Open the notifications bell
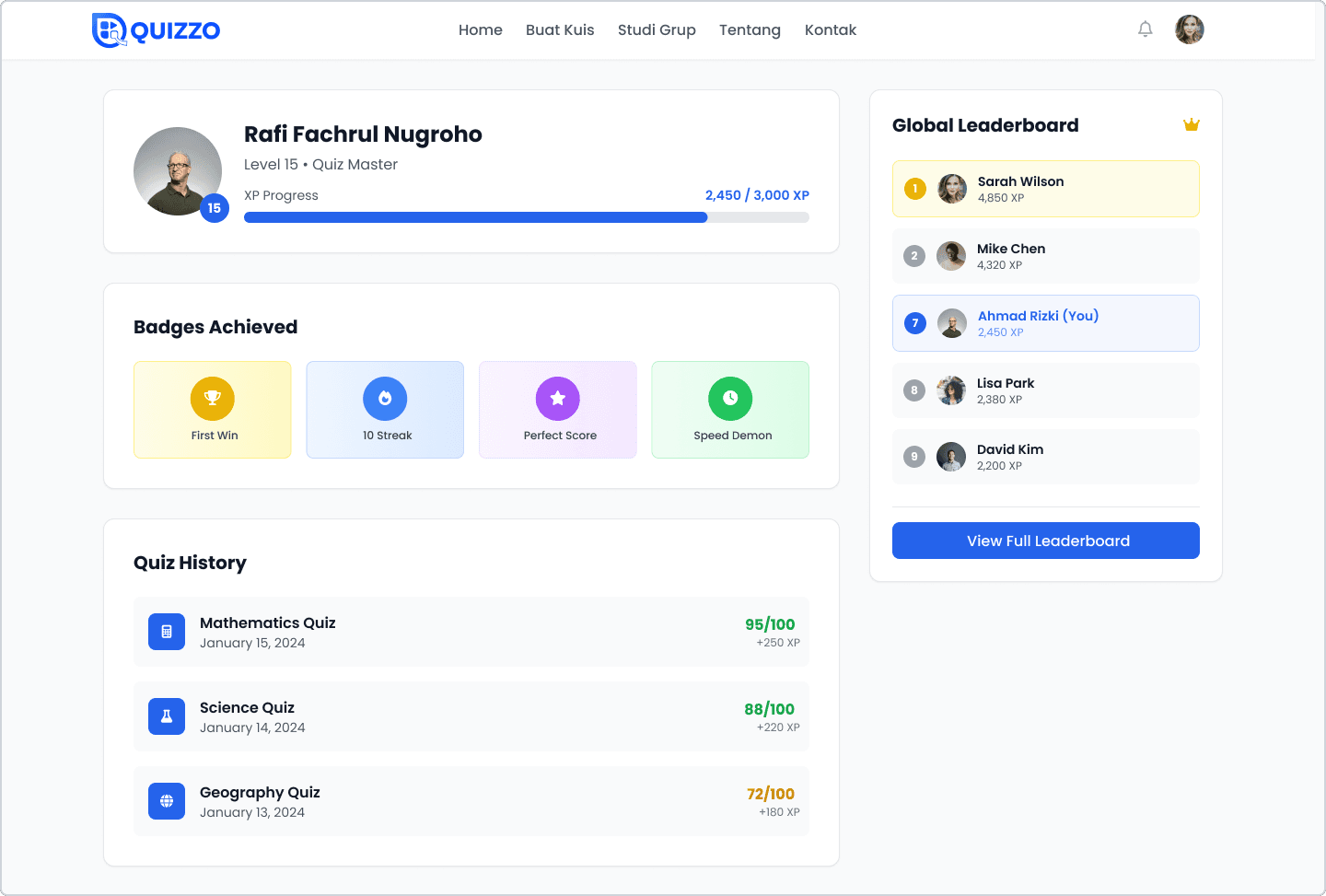 point(1145,29)
